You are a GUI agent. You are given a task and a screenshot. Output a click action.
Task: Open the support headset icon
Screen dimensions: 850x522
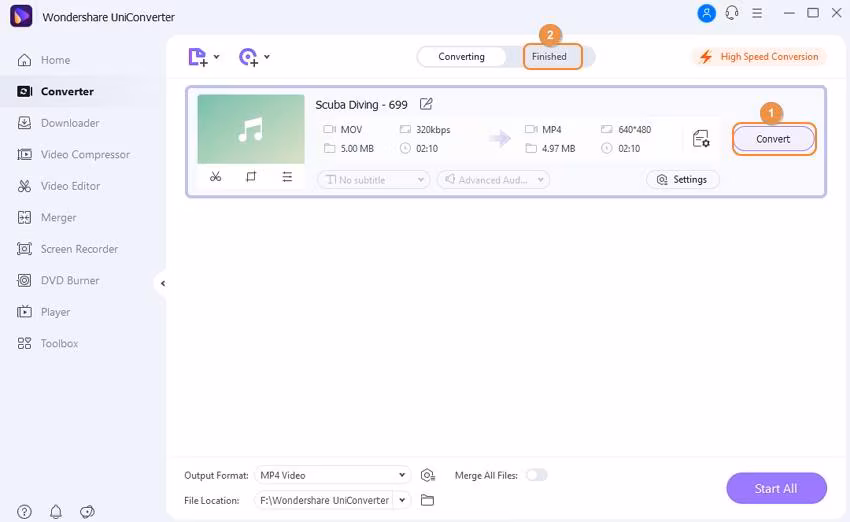(x=732, y=13)
